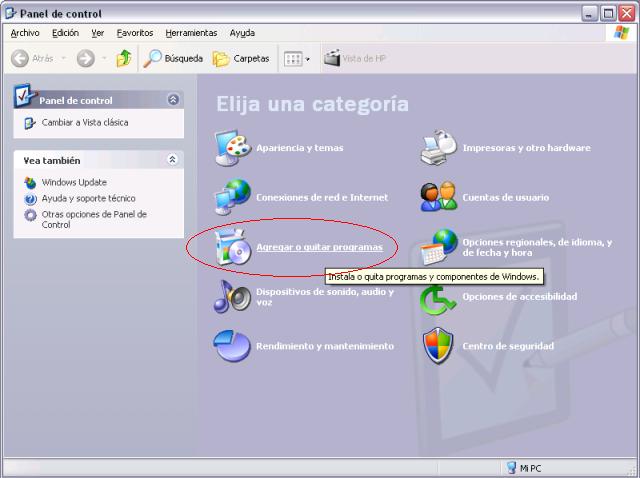Maximize the Panel de control window
This screenshot has width=640, height=478.
608,14
